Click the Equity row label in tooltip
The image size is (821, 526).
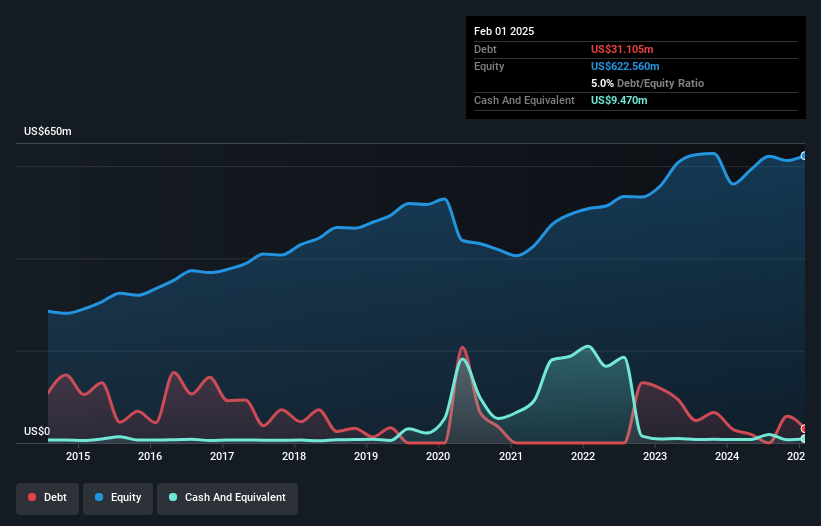[x=489, y=66]
